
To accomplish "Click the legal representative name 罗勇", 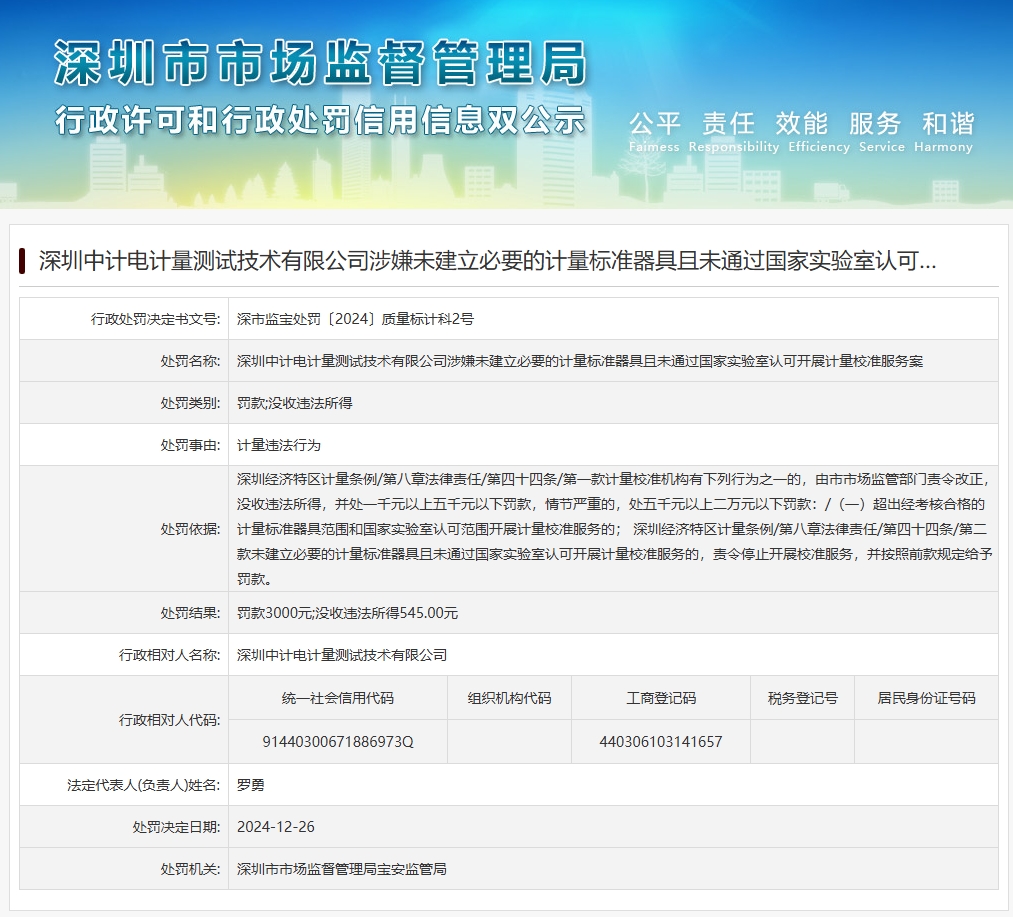I will (251, 785).
